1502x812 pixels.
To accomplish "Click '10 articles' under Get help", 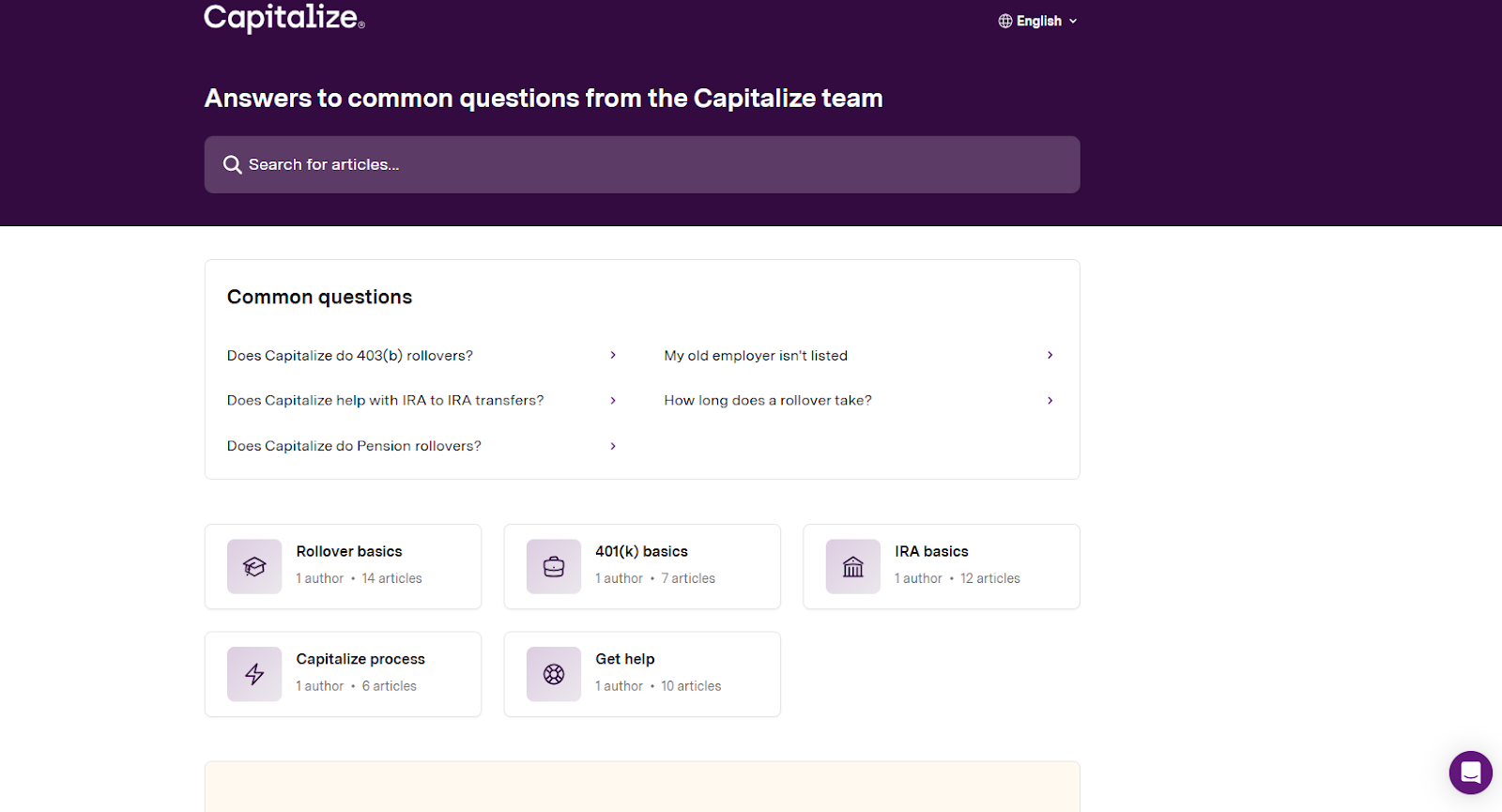I will 691,686.
